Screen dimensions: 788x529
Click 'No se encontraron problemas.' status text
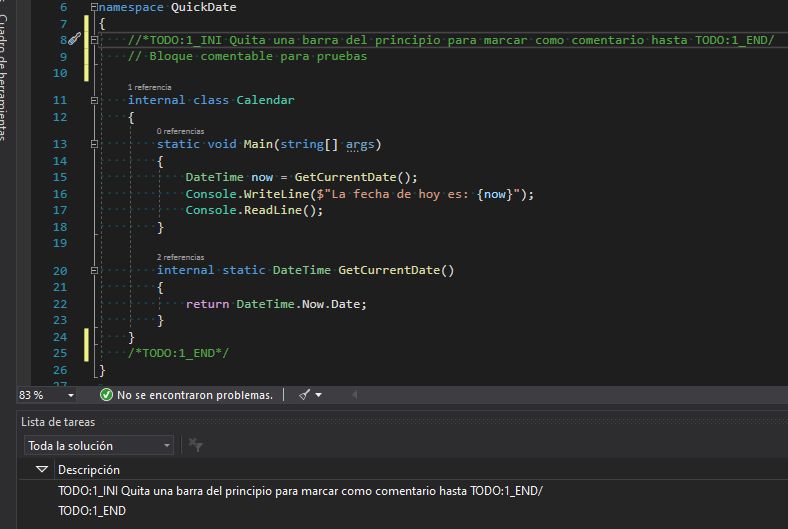195,395
